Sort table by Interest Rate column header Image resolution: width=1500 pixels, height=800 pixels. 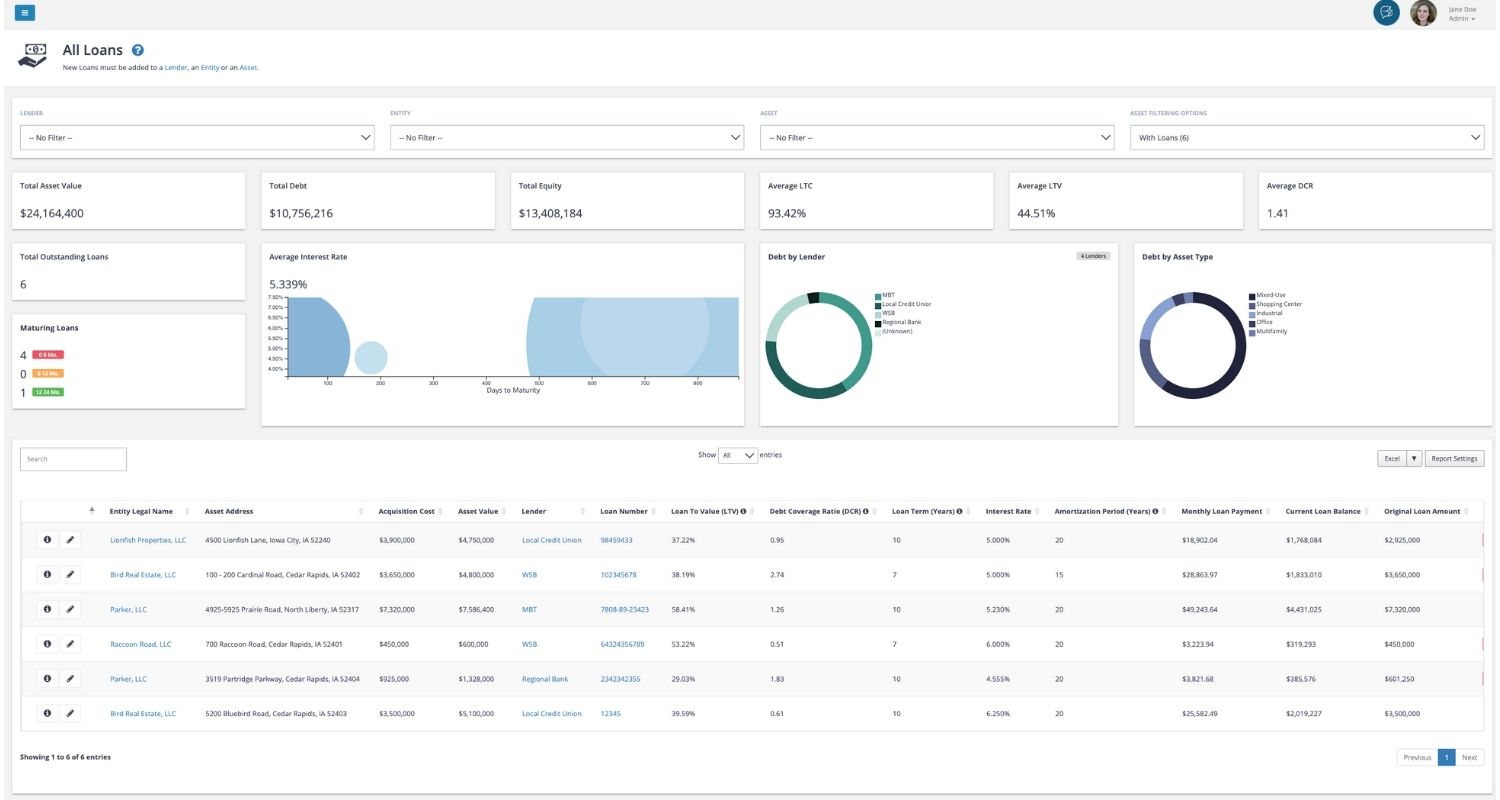pos(1008,511)
